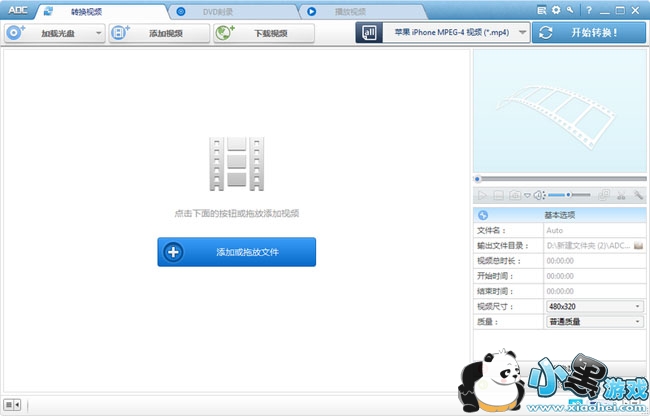Click the 'all' profile category icon
This screenshot has width=650, height=416.
click(369, 33)
